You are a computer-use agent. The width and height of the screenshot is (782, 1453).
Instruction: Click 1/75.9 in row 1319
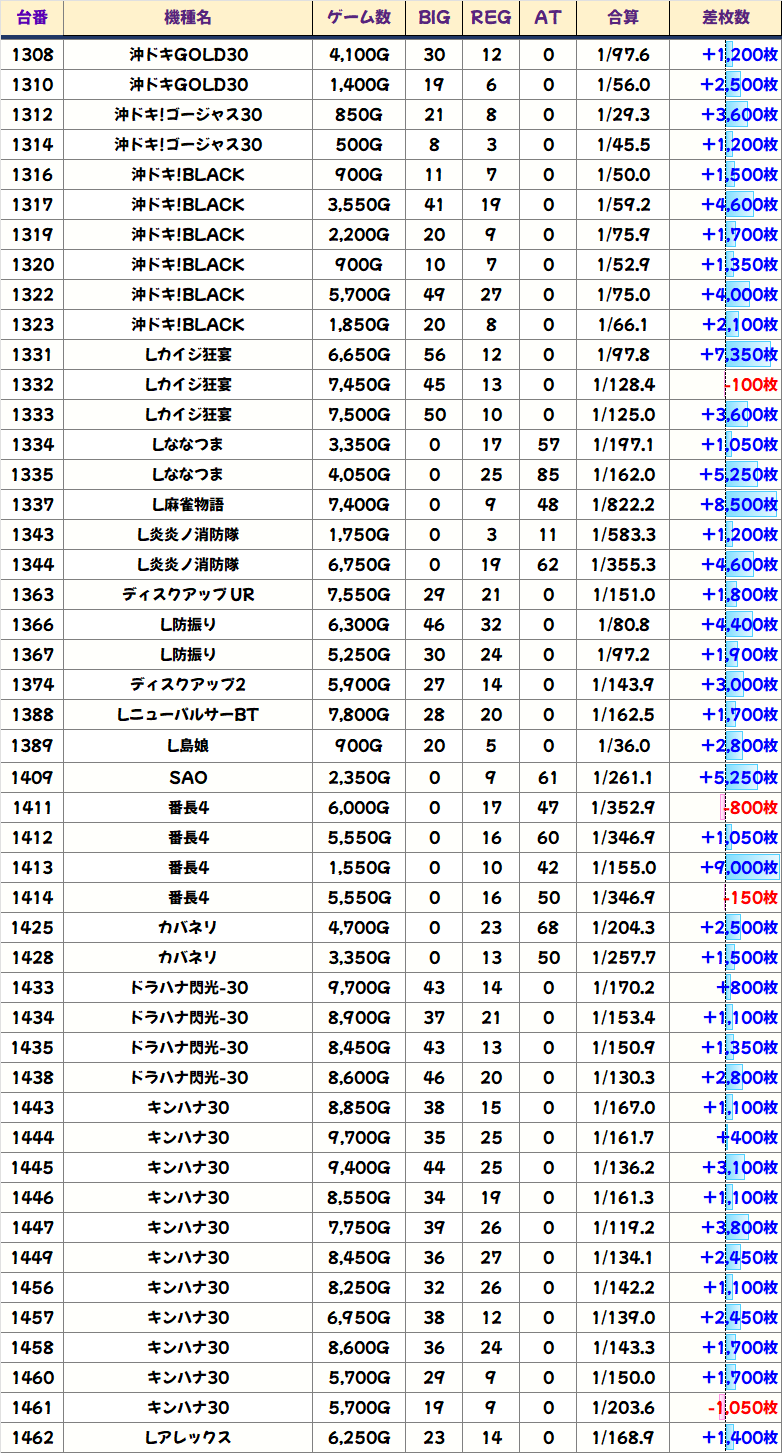[x=623, y=235]
